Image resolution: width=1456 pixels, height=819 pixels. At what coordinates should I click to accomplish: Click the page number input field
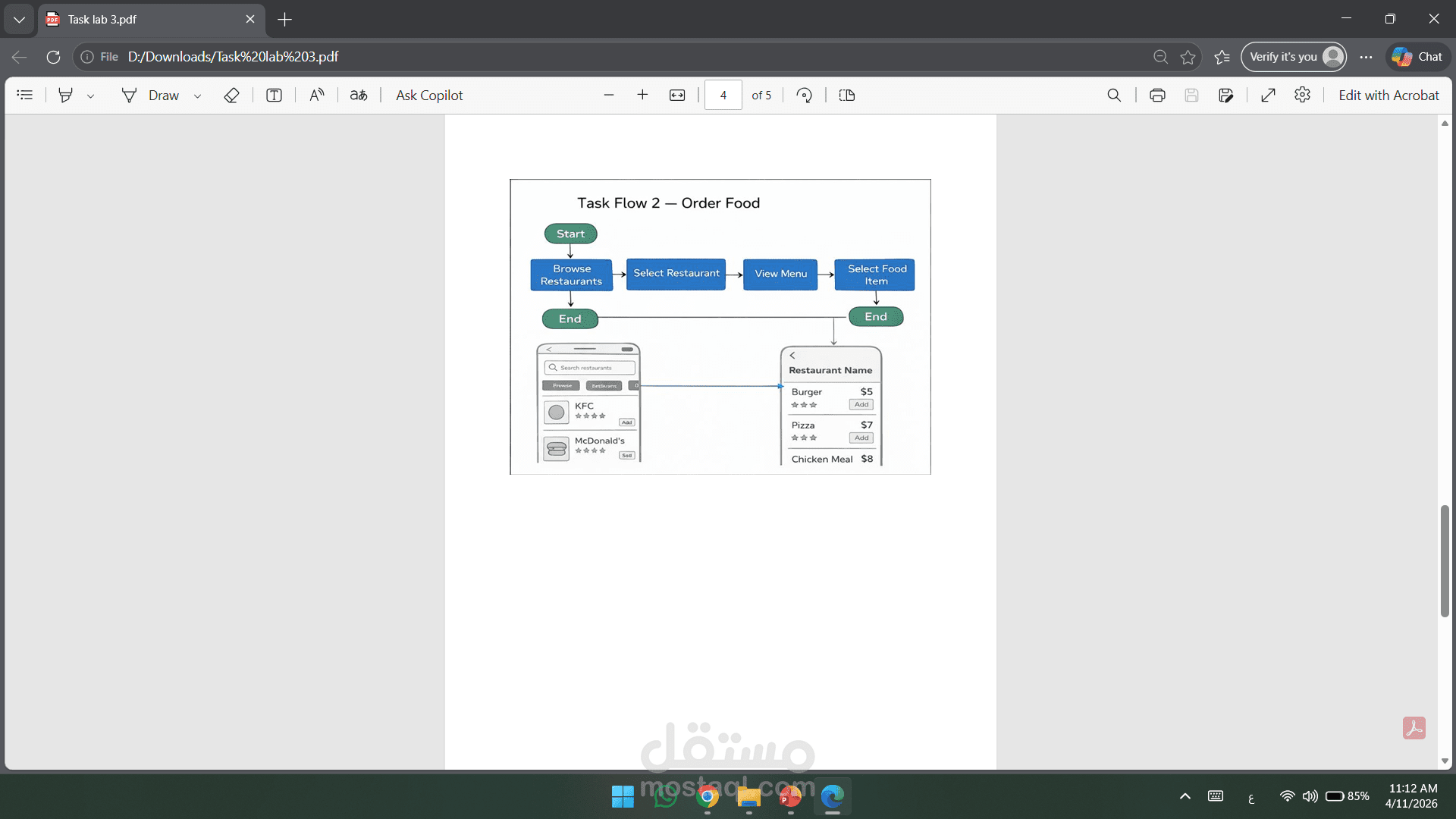[x=723, y=95]
